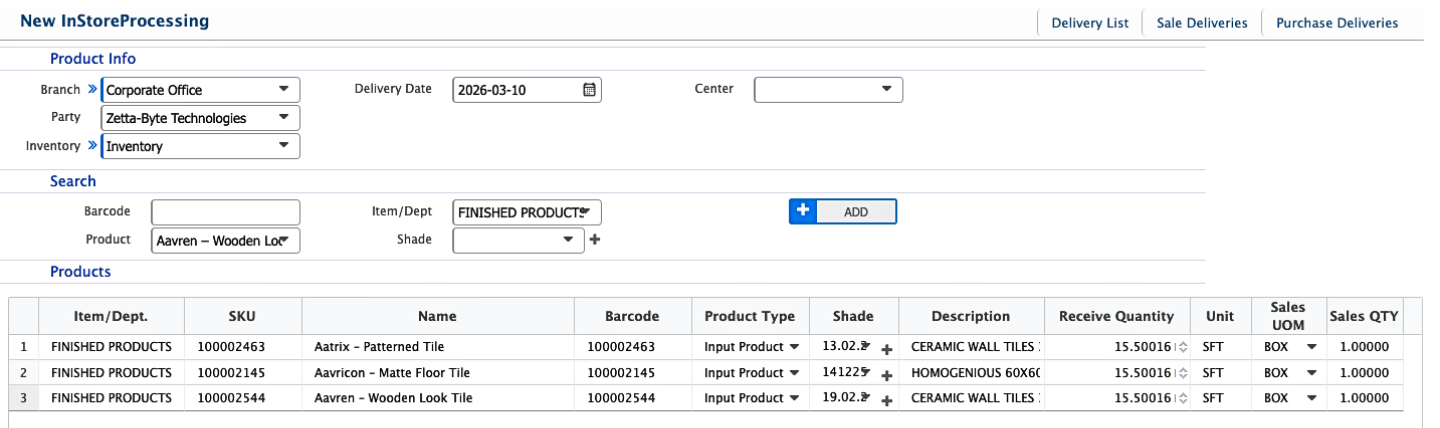Click plus icon in Aavren row Shade cell

886,399
